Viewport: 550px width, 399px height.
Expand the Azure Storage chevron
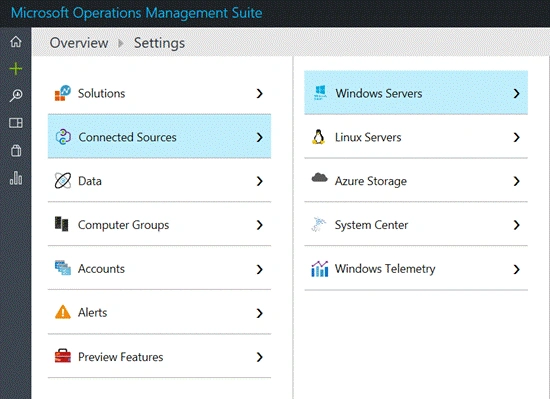coord(516,181)
